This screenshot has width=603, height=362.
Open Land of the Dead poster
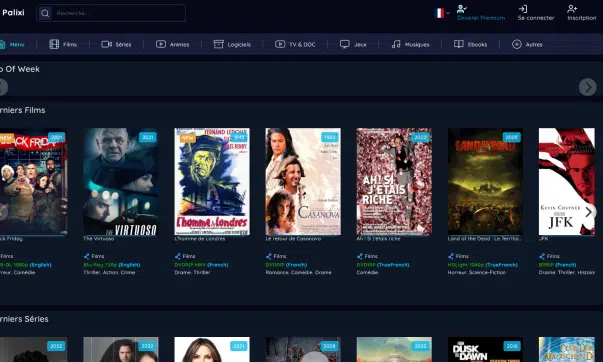pyautogui.click(x=485, y=181)
